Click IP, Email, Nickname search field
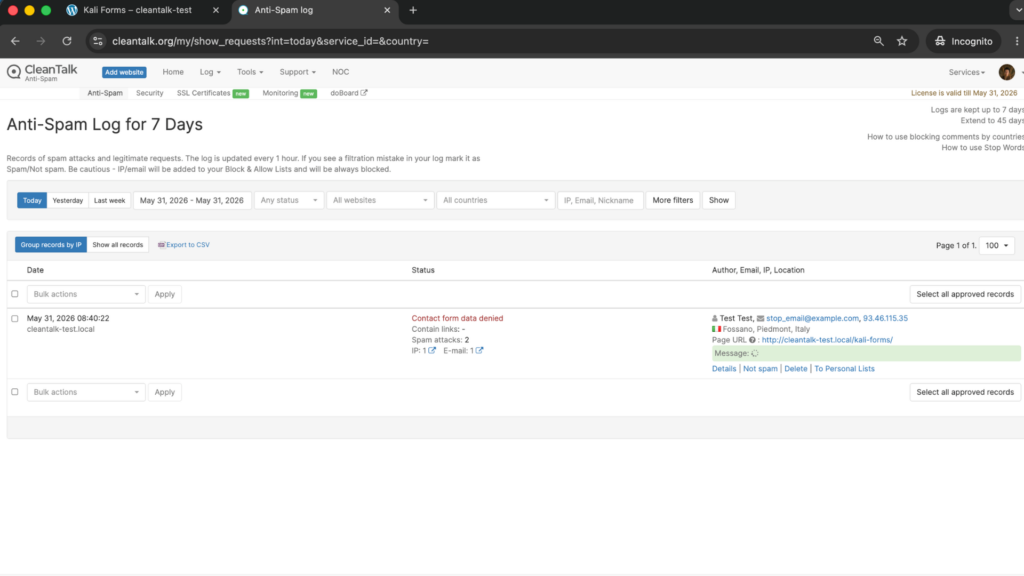This screenshot has height=576, width=1024. tap(600, 200)
